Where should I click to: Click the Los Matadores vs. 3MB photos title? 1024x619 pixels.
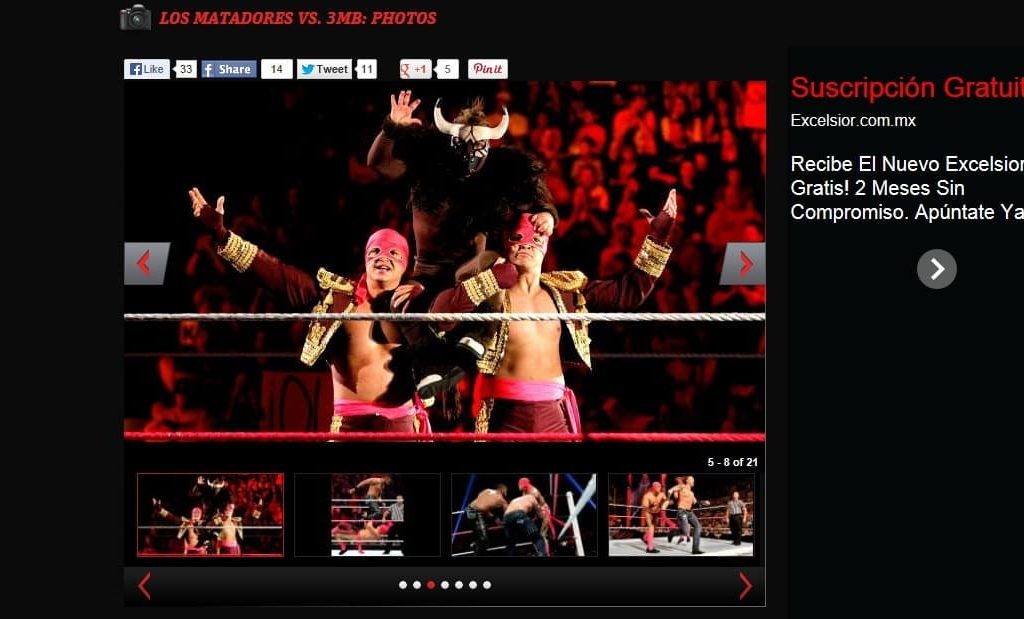pos(297,18)
